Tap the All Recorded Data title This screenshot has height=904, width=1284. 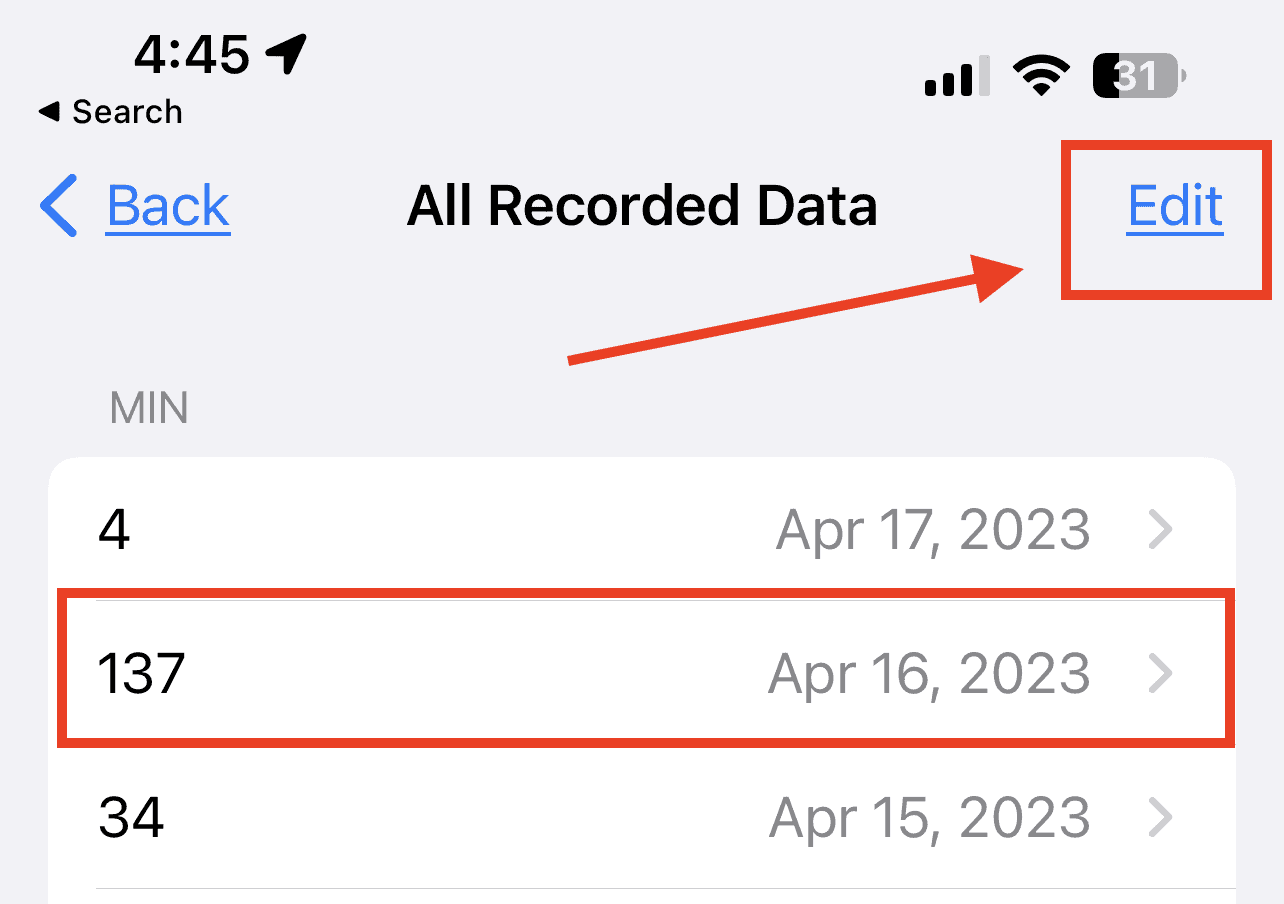click(x=641, y=207)
